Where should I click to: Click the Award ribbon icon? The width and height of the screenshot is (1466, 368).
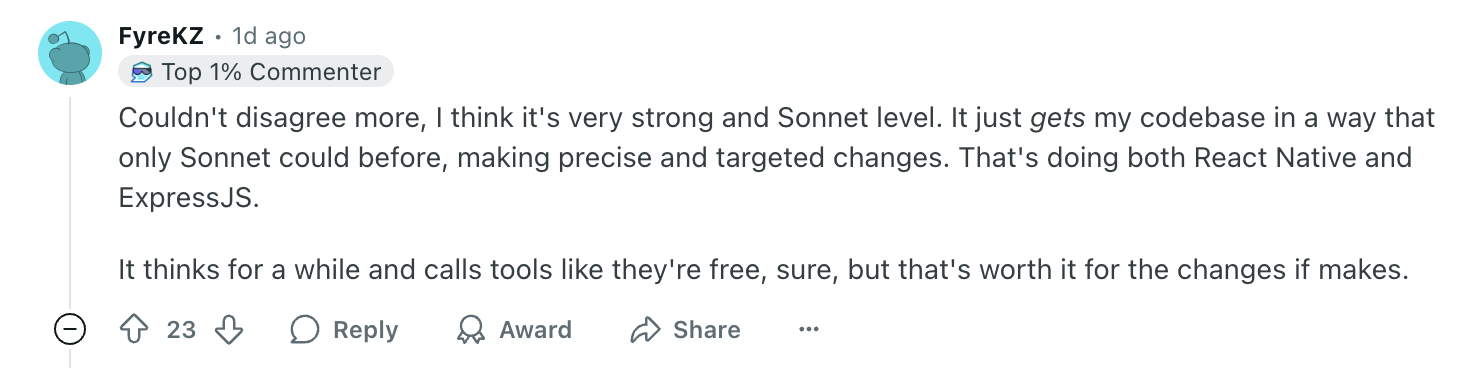point(470,330)
